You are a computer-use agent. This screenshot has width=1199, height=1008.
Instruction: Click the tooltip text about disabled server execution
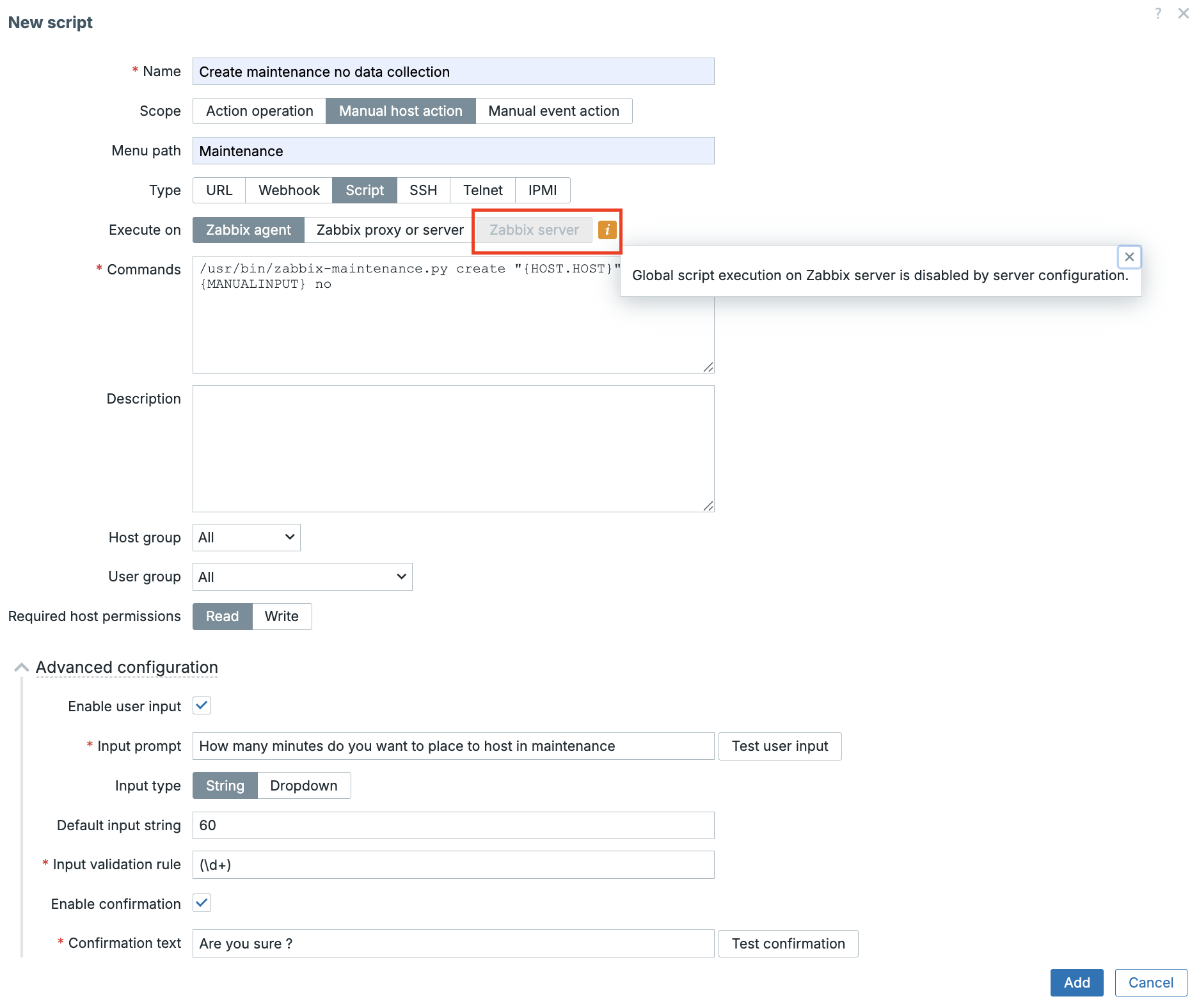[880, 276]
